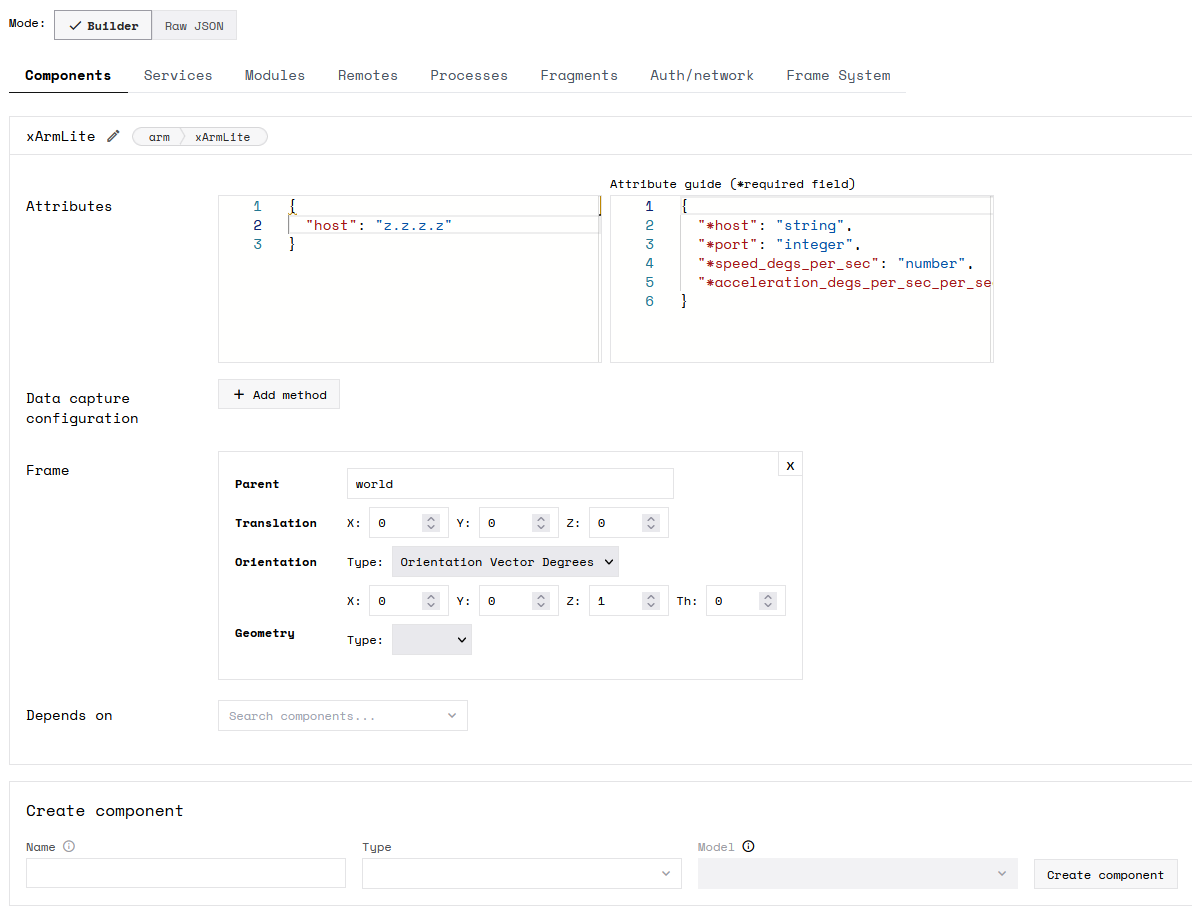Open the Processes tab
1192x916 pixels.
pyautogui.click(x=468, y=75)
